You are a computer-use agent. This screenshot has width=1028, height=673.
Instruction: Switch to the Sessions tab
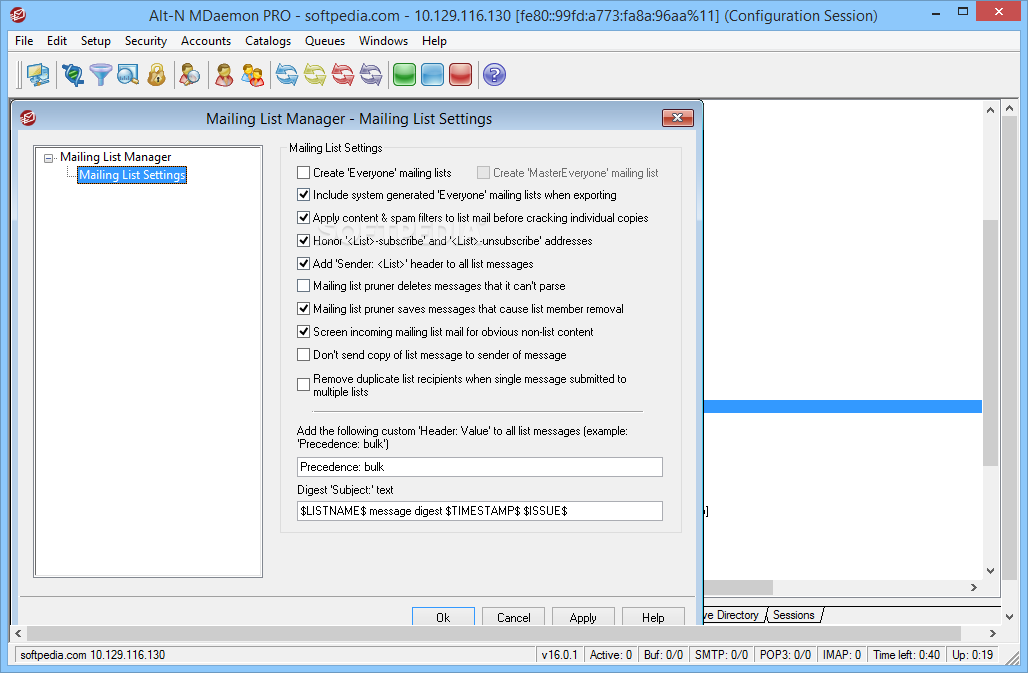(793, 615)
